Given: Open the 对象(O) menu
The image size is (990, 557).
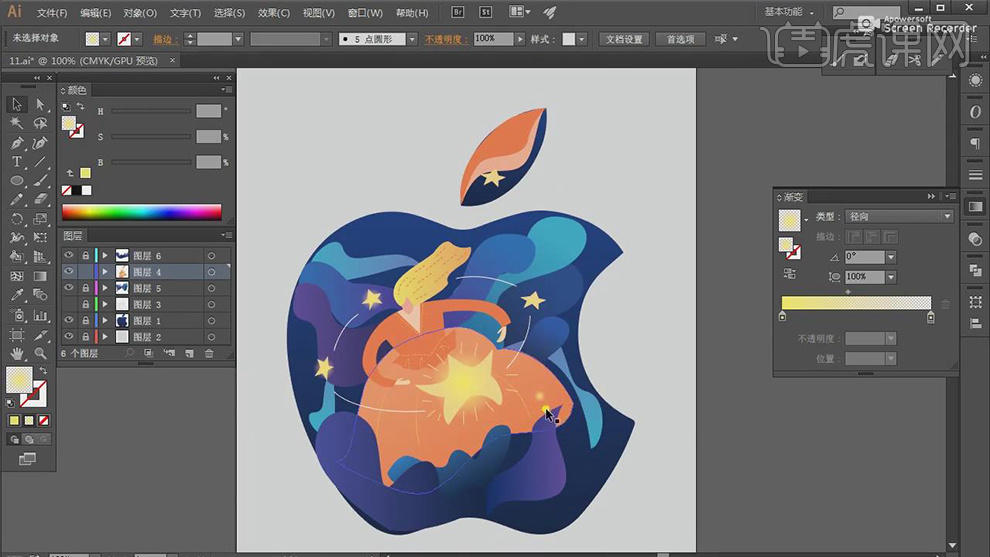Looking at the screenshot, I should 140,13.
